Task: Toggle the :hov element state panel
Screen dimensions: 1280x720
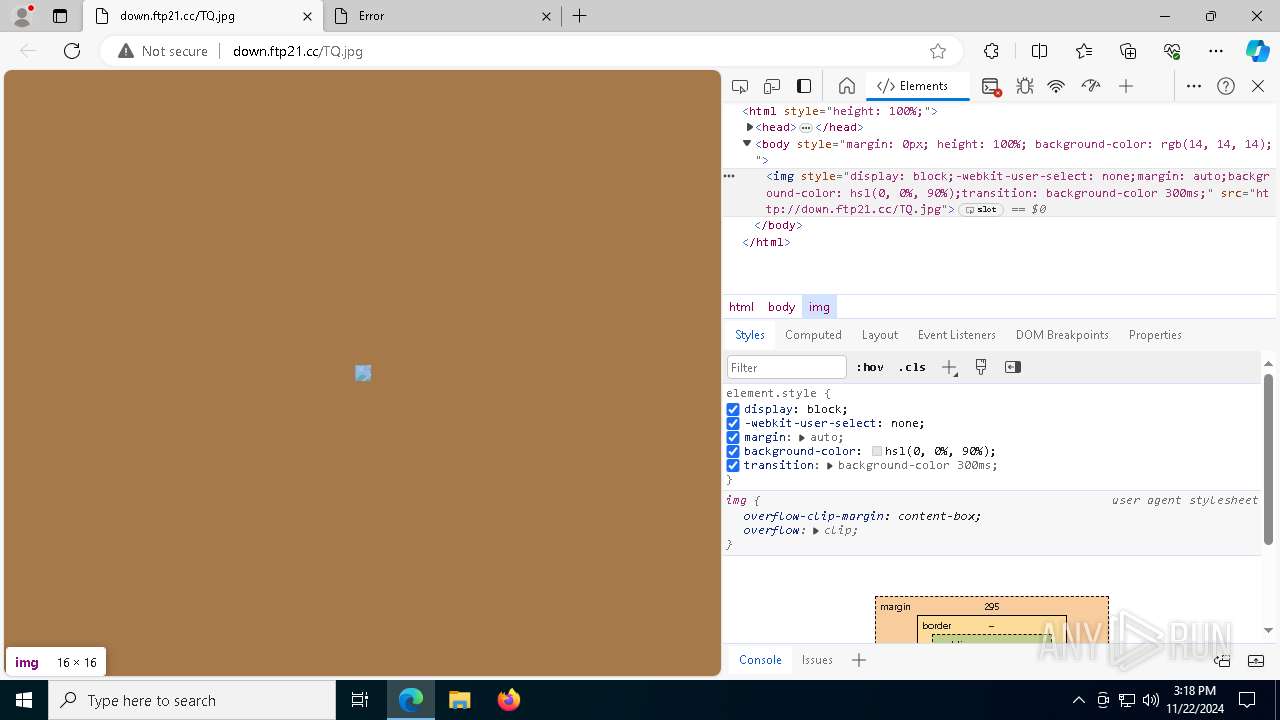Action: tap(870, 367)
